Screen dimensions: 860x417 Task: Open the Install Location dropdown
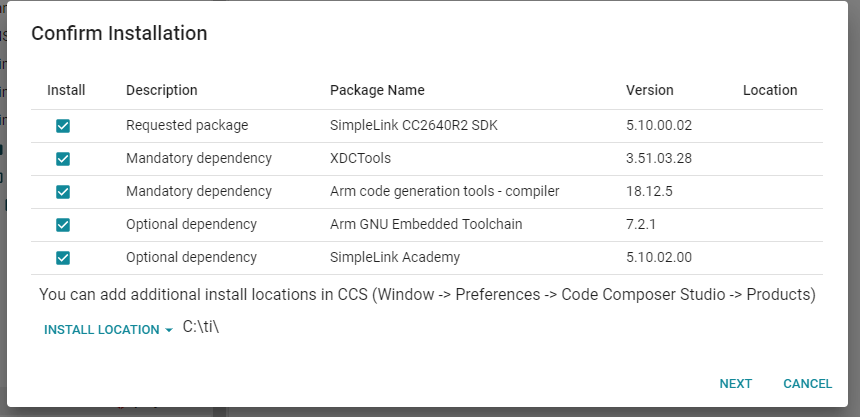[102, 330]
